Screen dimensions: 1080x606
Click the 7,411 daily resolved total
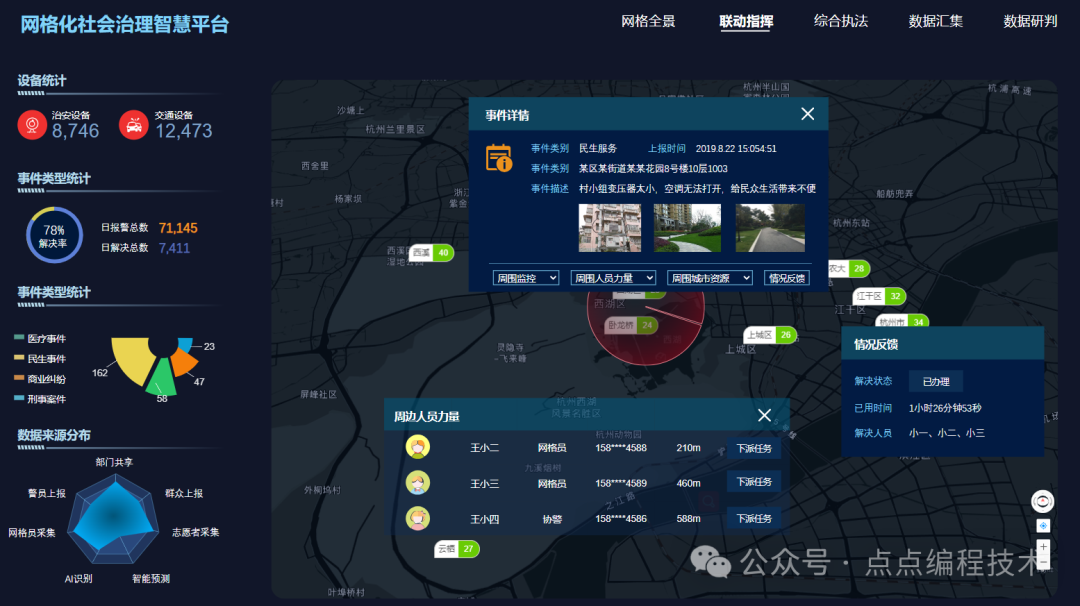[174, 248]
